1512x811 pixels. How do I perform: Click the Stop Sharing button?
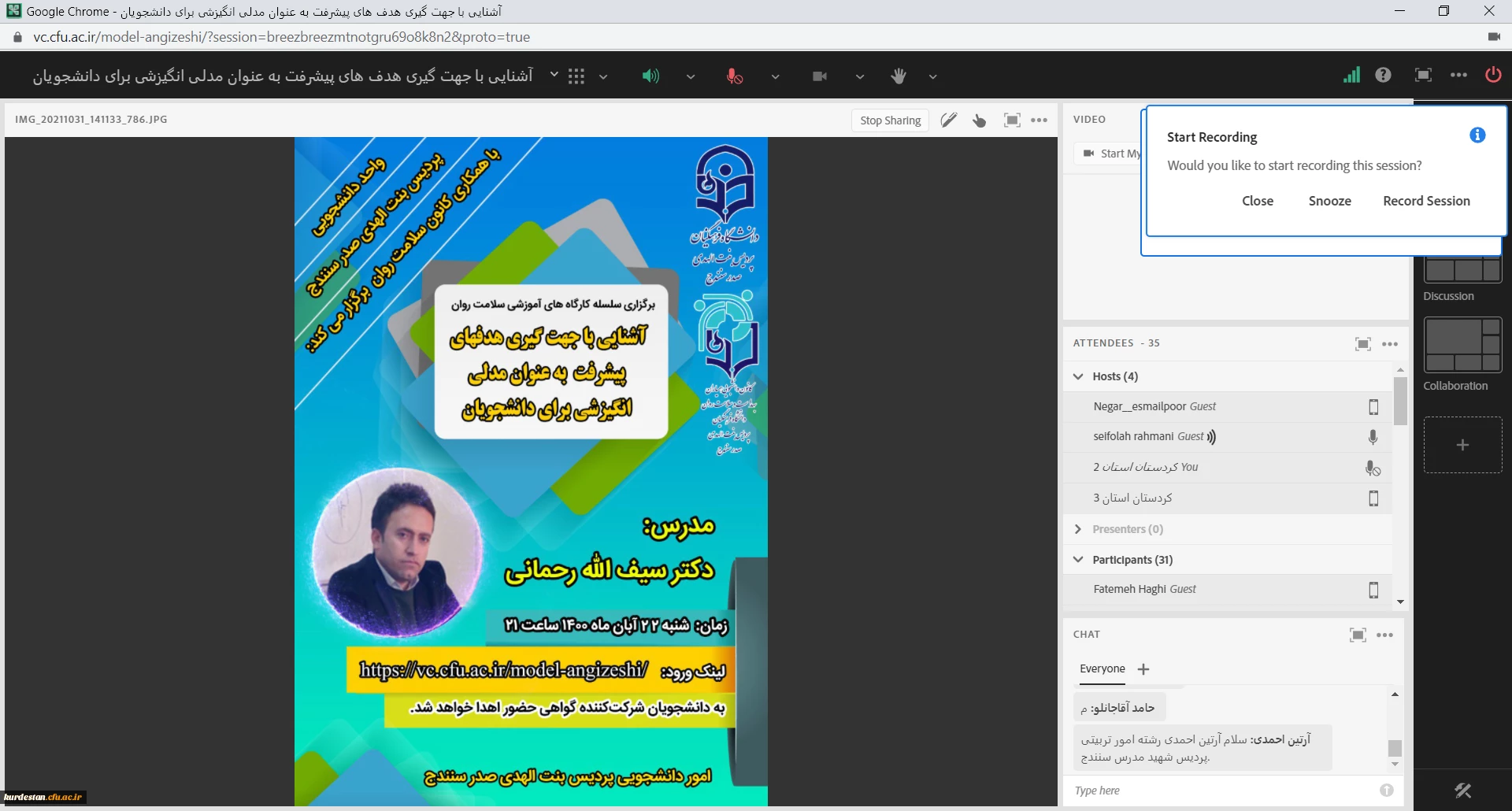pyautogui.click(x=890, y=120)
